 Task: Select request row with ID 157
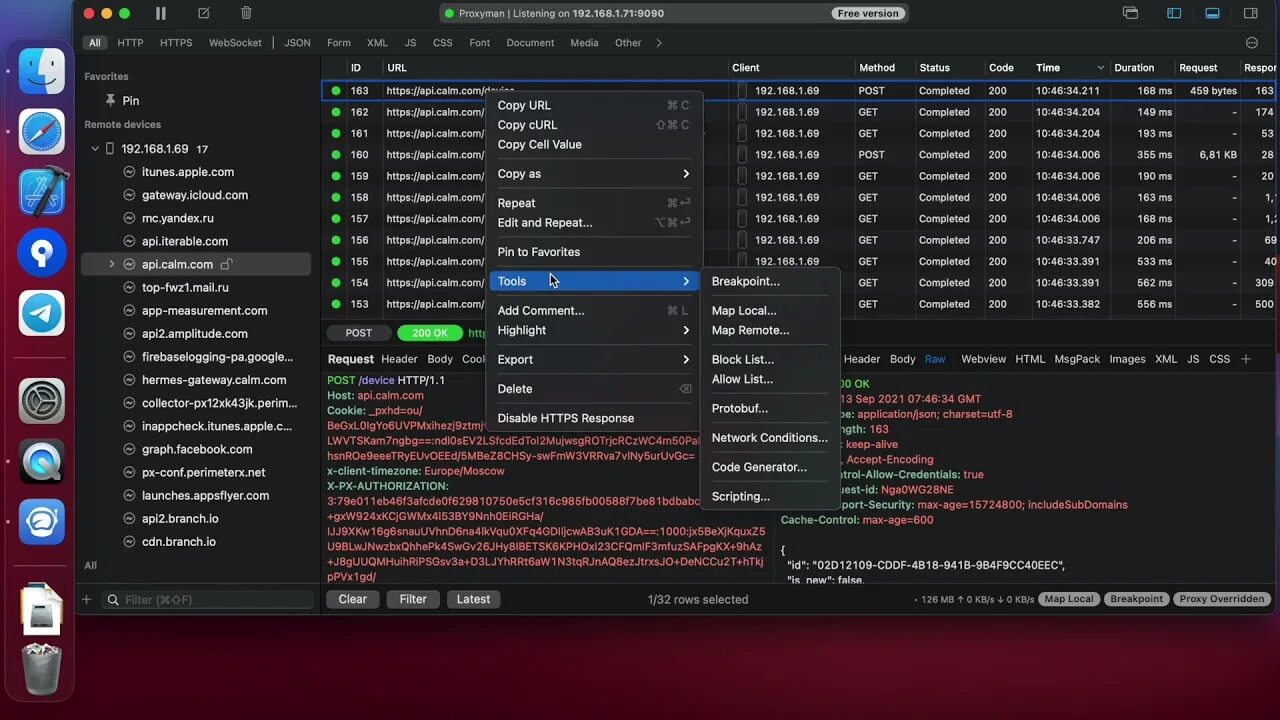point(800,219)
